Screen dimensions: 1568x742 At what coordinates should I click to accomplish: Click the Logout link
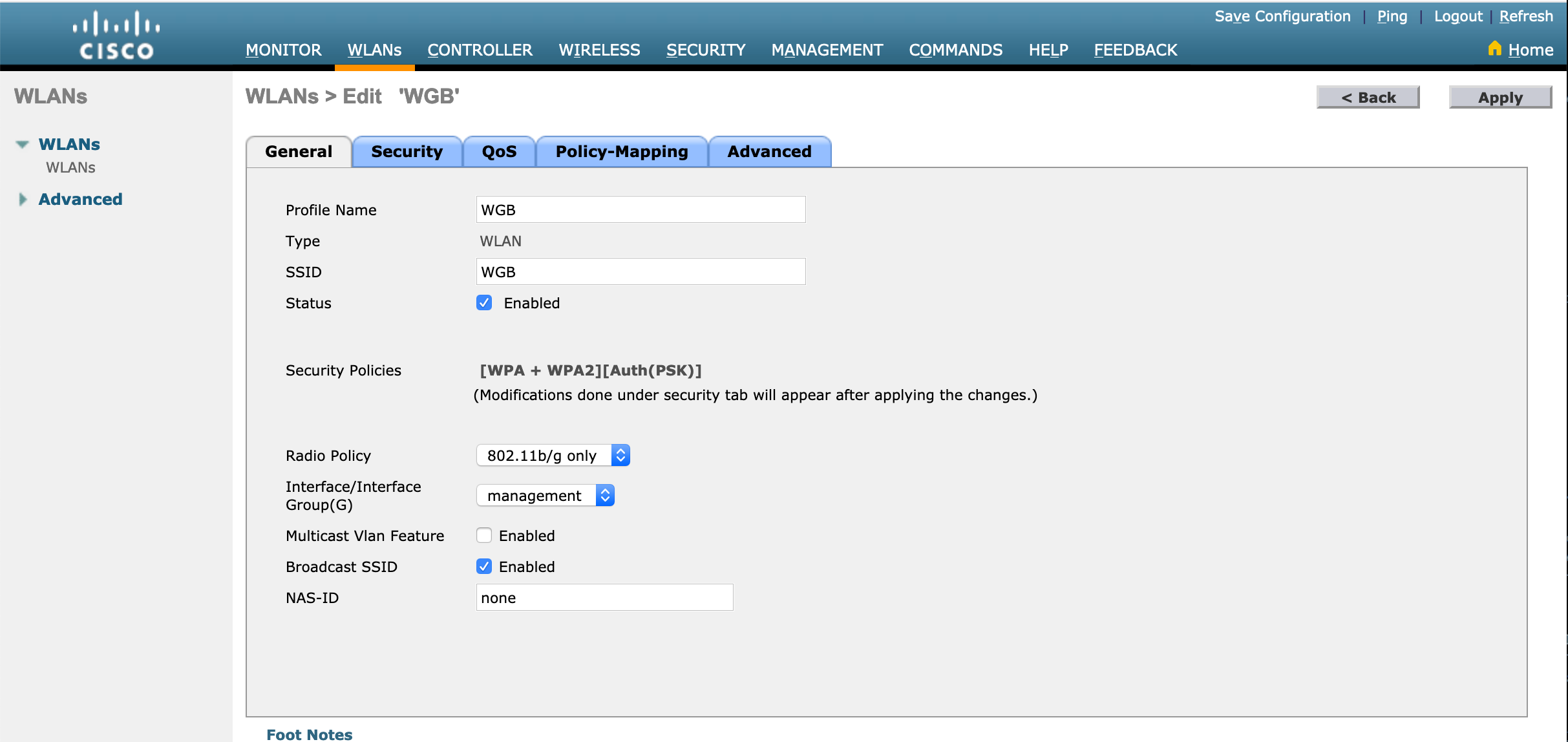[1457, 16]
